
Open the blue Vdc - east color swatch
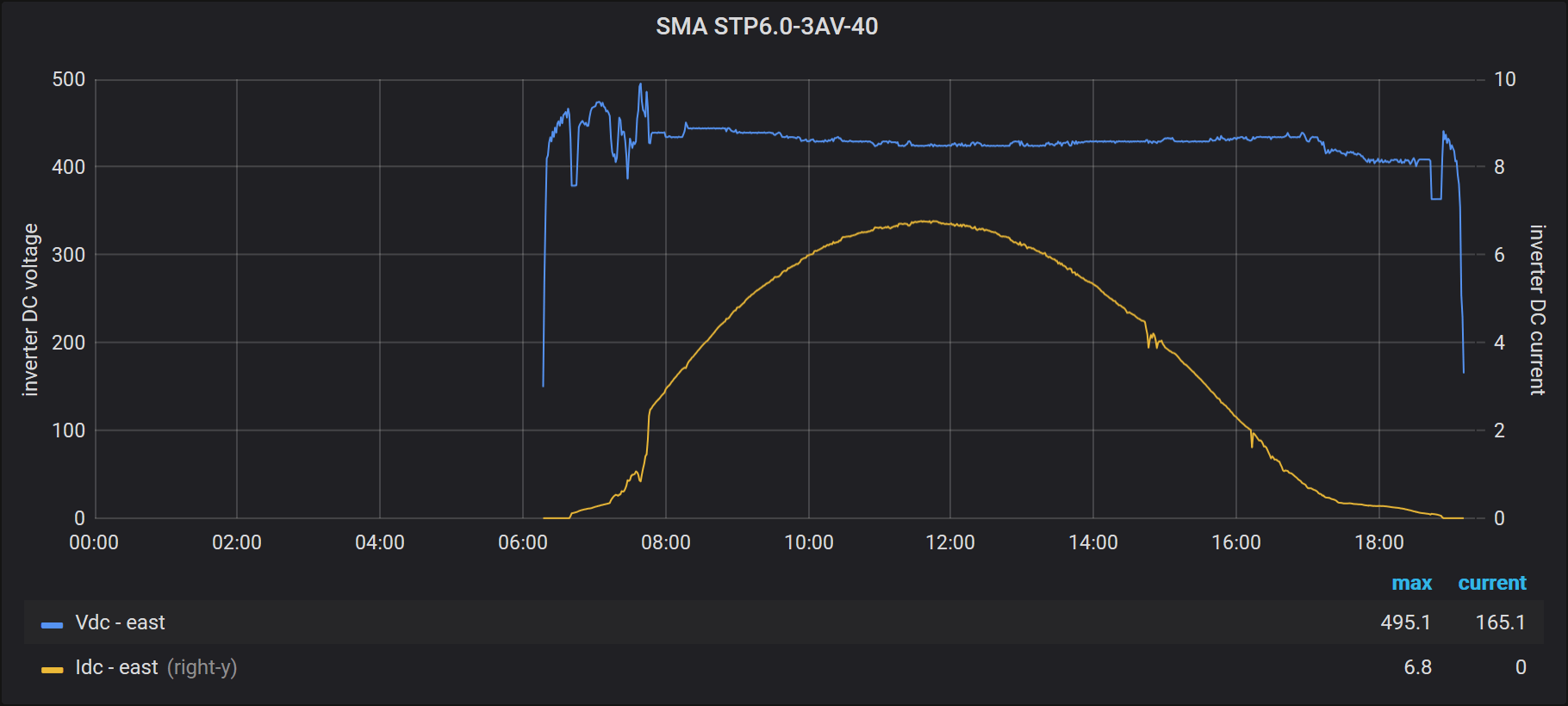(52, 625)
